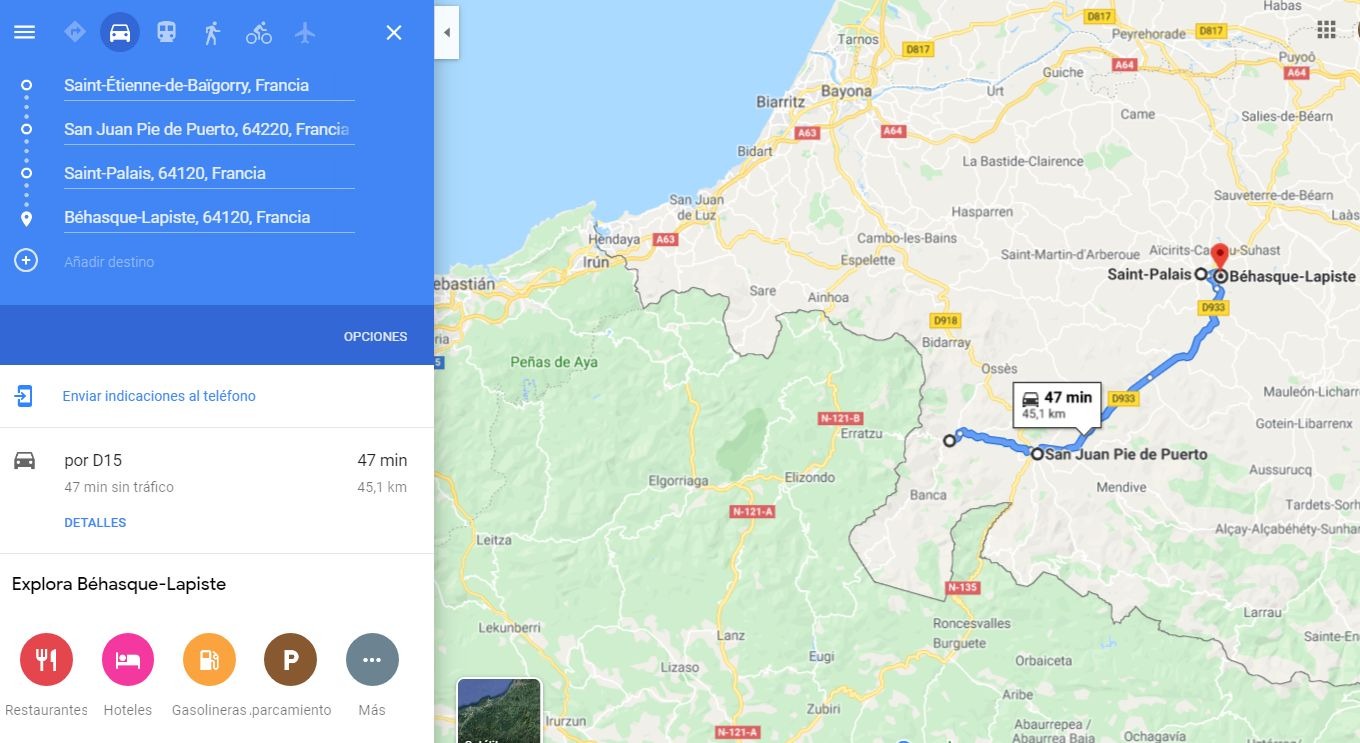Add a stop via Añadir destino

[x=109, y=262]
